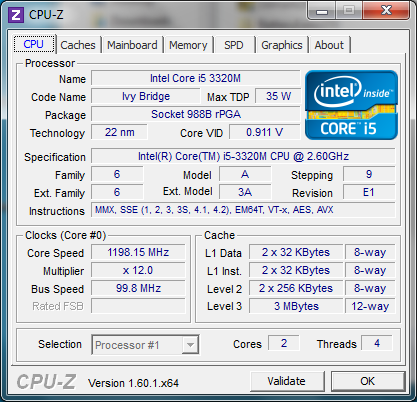Image resolution: width=417 pixels, height=402 pixels.
Task: Go to the SPD tab
Action: [234, 45]
